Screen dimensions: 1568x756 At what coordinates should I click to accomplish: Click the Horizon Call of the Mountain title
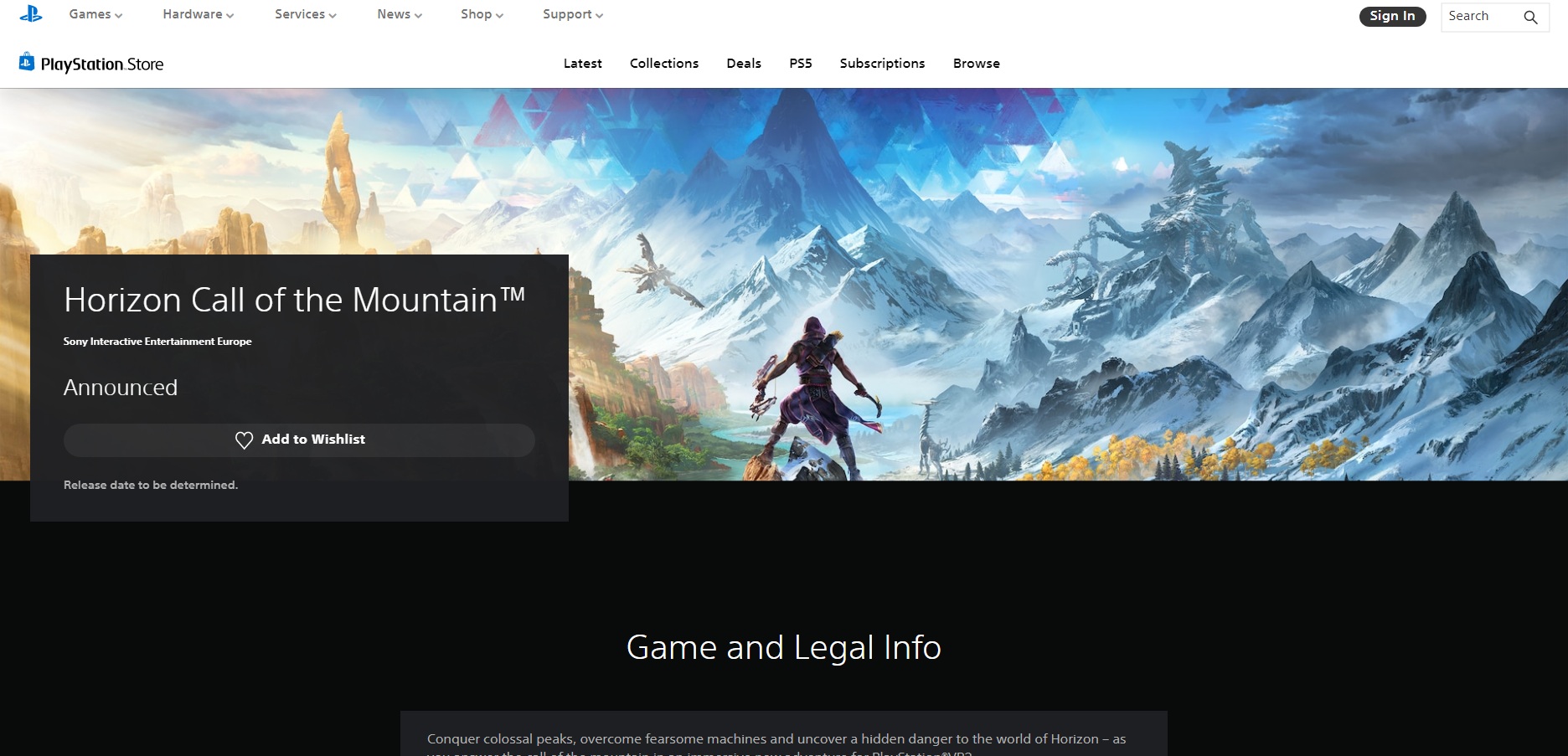point(294,300)
